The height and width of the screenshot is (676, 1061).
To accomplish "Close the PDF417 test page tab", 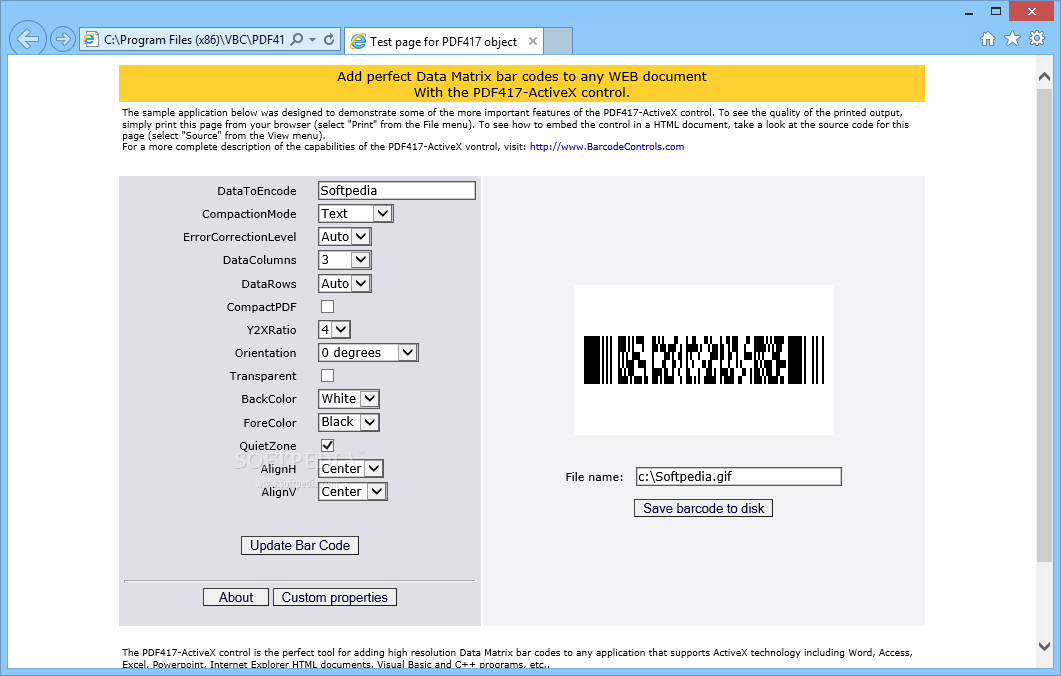I will (x=533, y=41).
